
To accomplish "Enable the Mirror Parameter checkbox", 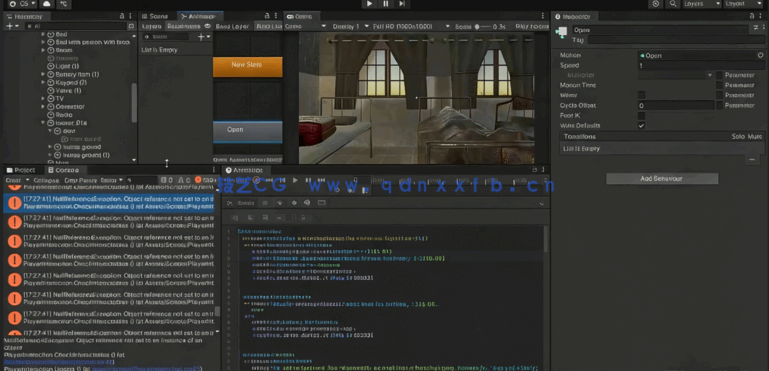I will pos(719,95).
